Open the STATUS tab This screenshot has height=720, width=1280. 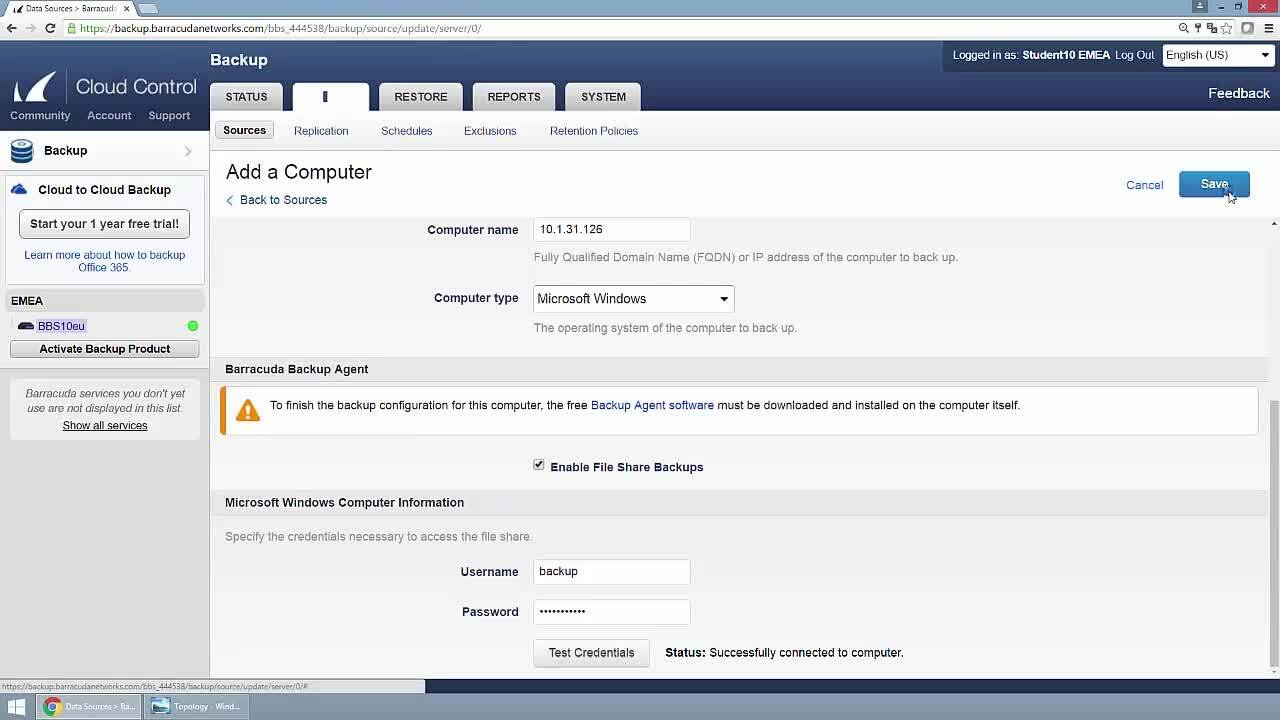pos(246,97)
